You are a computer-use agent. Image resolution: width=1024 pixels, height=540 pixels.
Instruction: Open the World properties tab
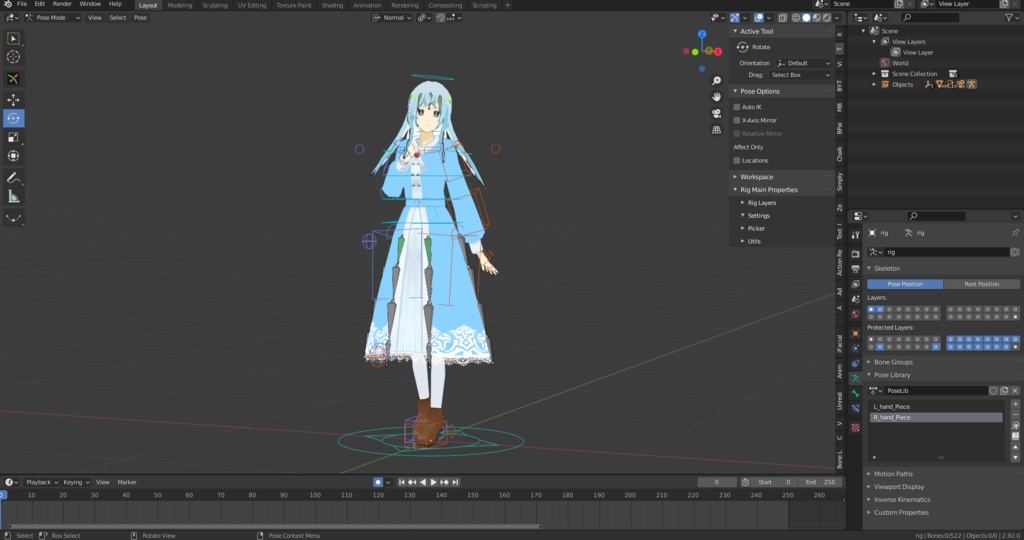[x=856, y=314]
